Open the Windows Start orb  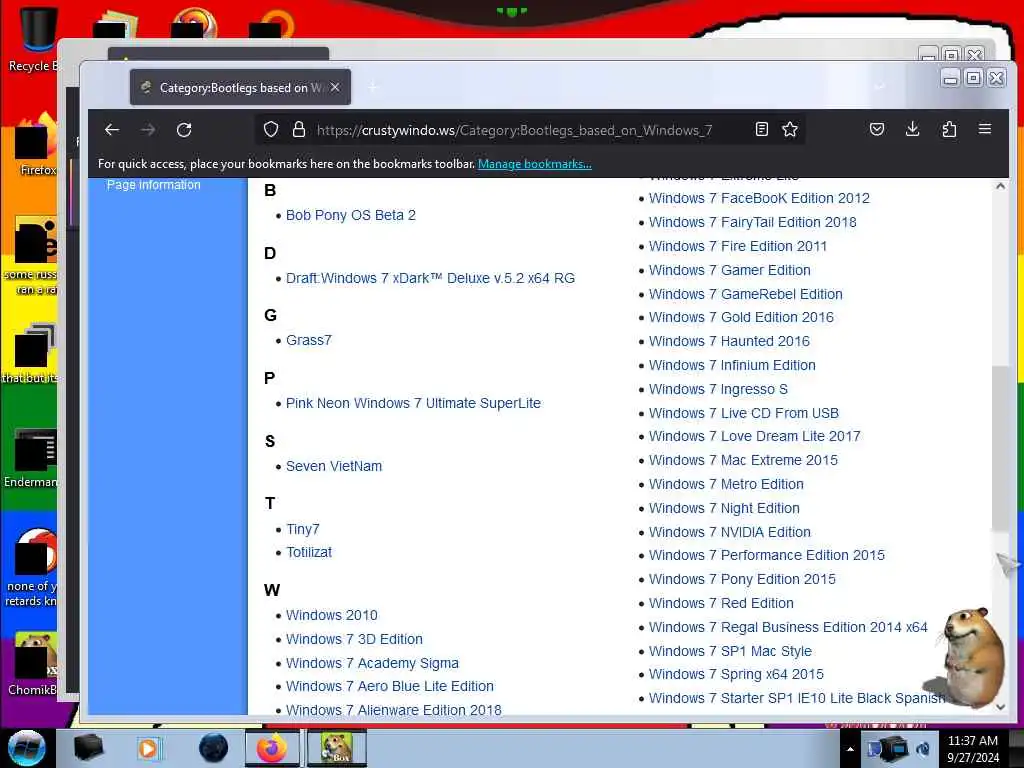tap(27, 748)
